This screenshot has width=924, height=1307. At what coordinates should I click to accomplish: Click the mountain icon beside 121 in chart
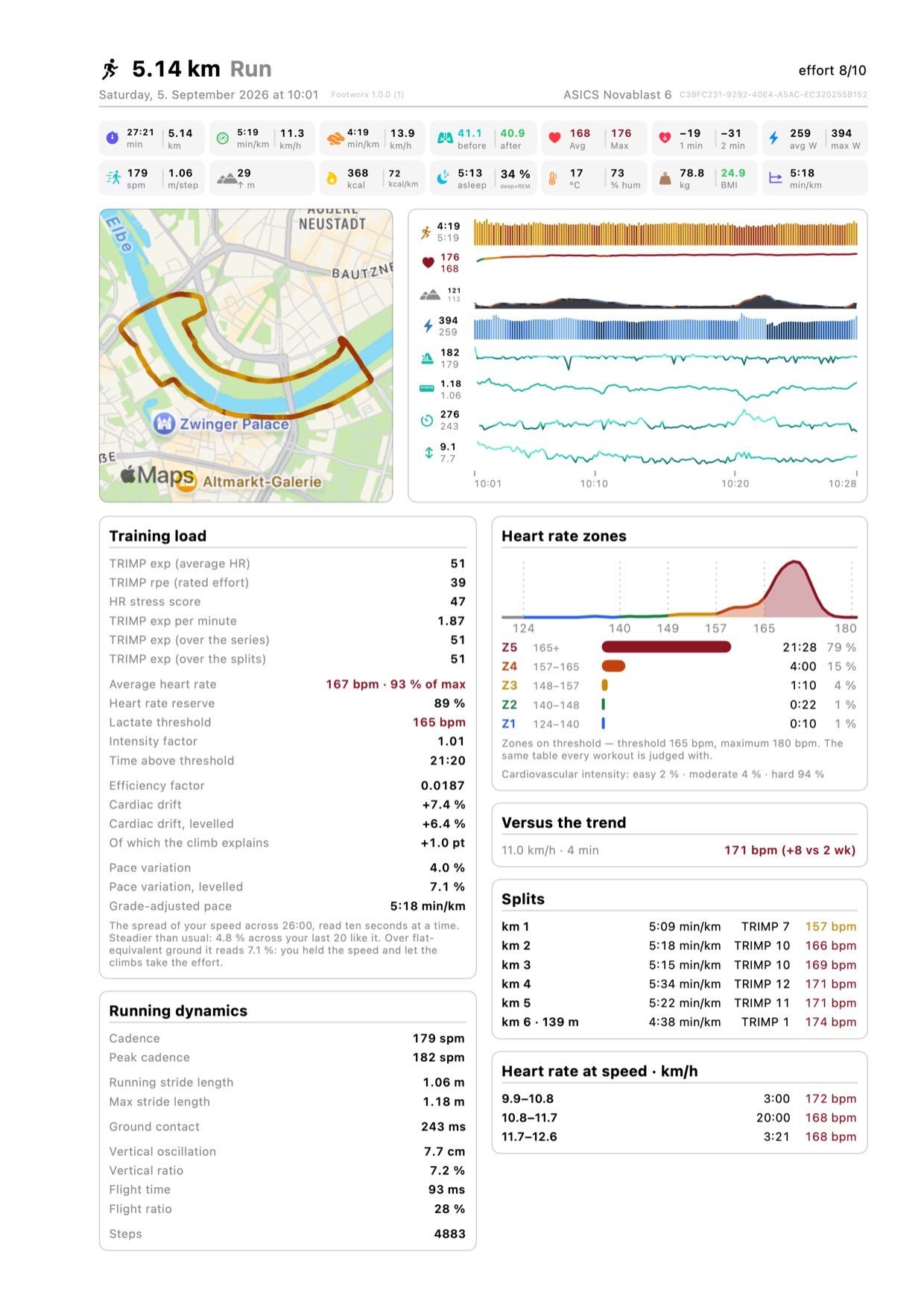(x=430, y=295)
